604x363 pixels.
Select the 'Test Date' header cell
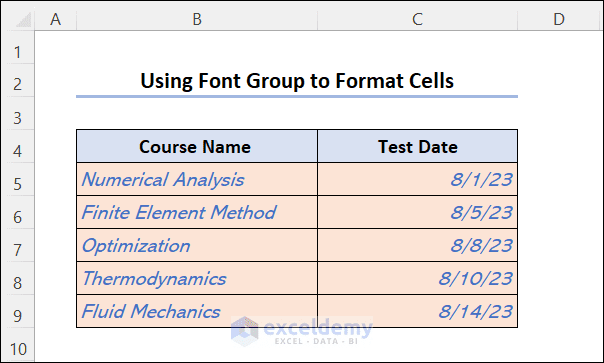point(418,146)
